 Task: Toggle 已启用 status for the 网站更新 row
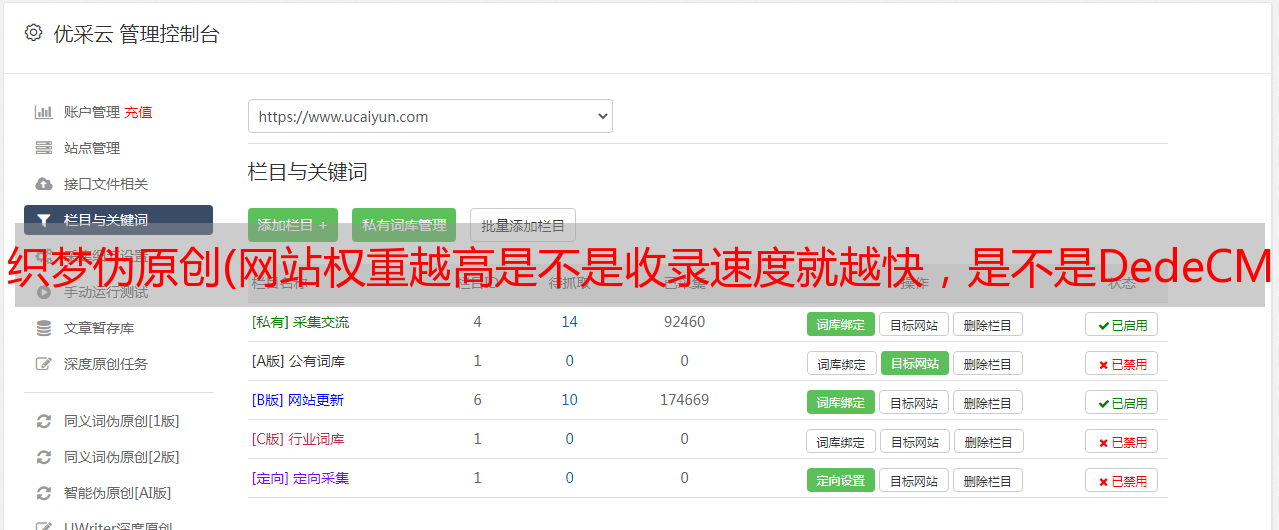pyautogui.click(x=1122, y=402)
